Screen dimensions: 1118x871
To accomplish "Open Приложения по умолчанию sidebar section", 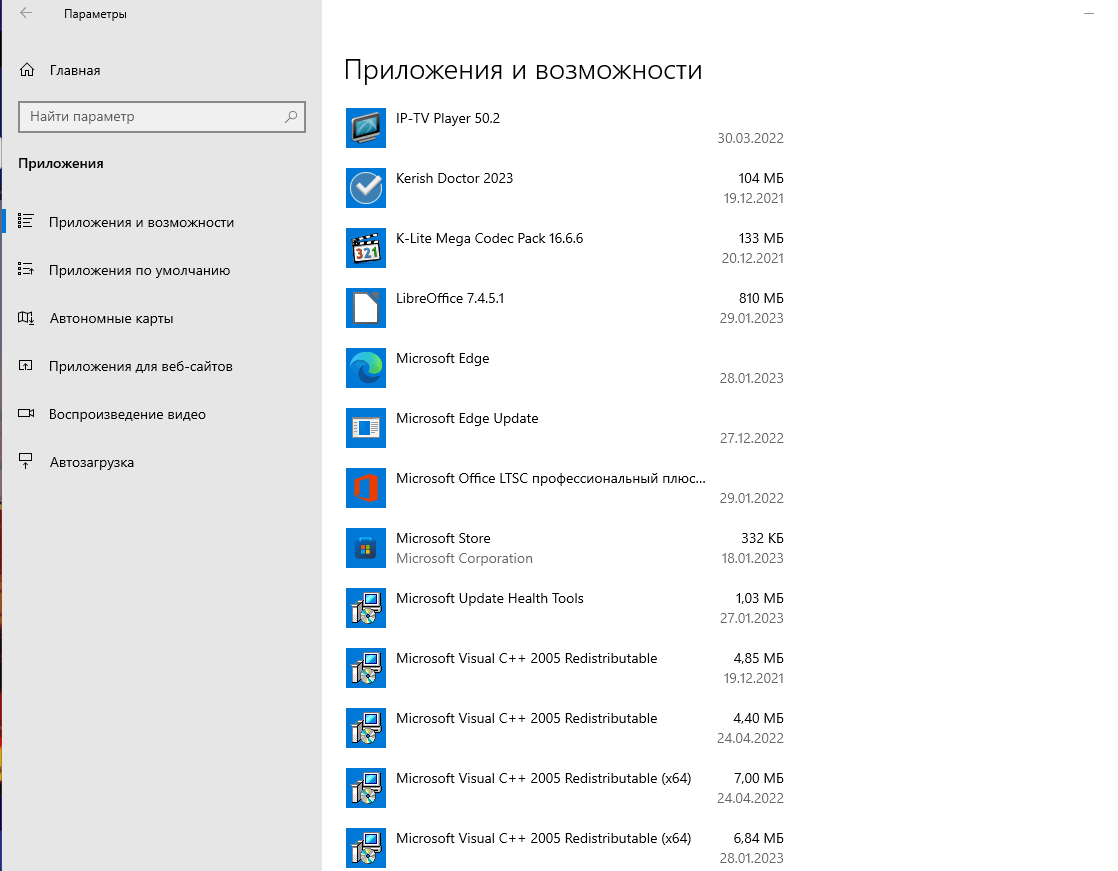I will pyautogui.click(x=161, y=270).
